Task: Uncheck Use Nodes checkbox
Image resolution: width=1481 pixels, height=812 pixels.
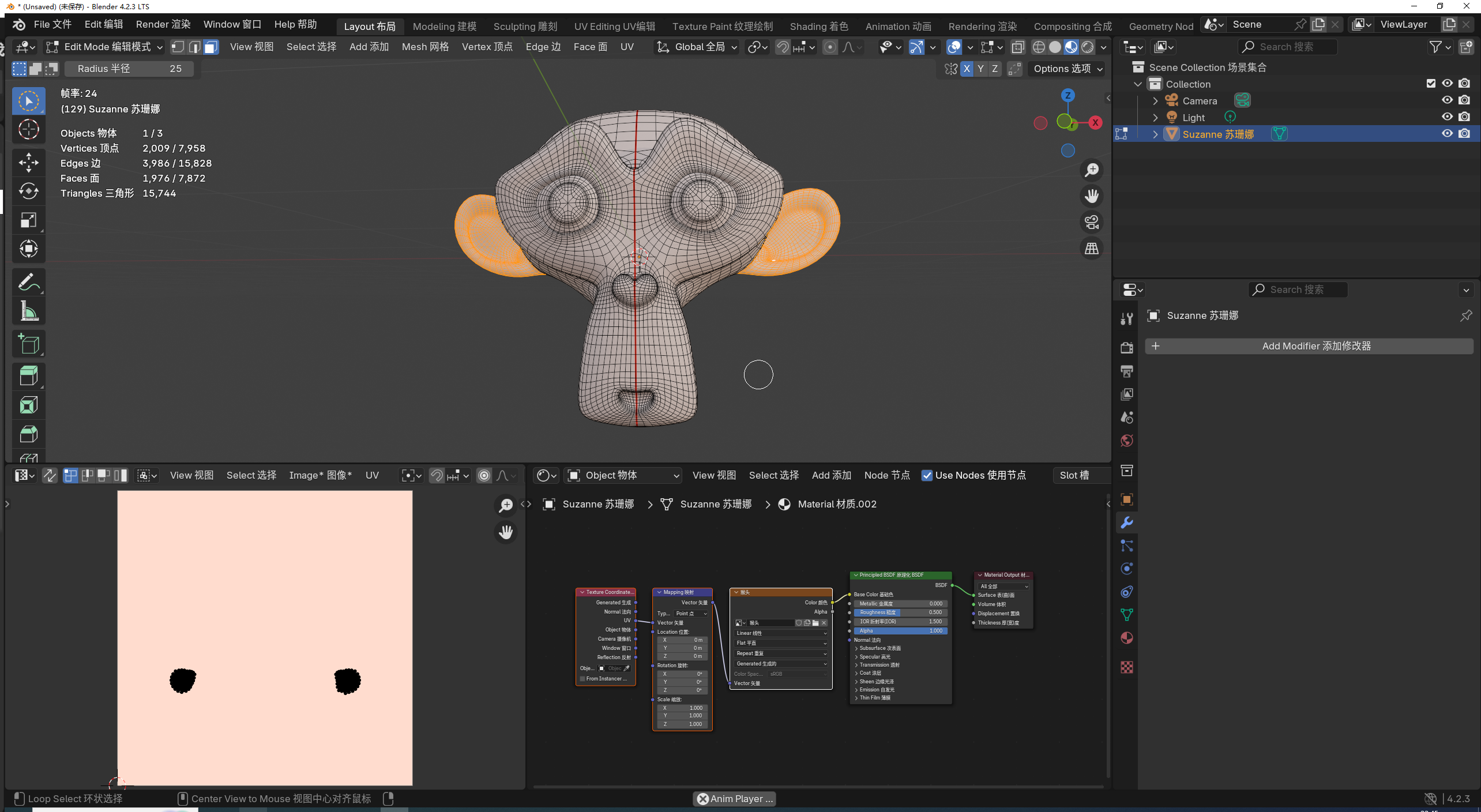Action: pos(927,475)
